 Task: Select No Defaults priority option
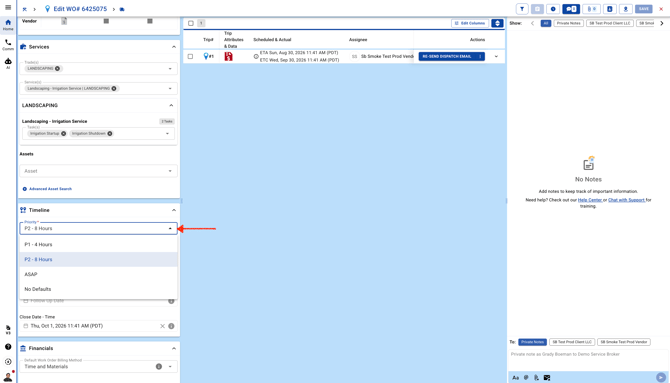pyautogui.click(x=98, y=289)
